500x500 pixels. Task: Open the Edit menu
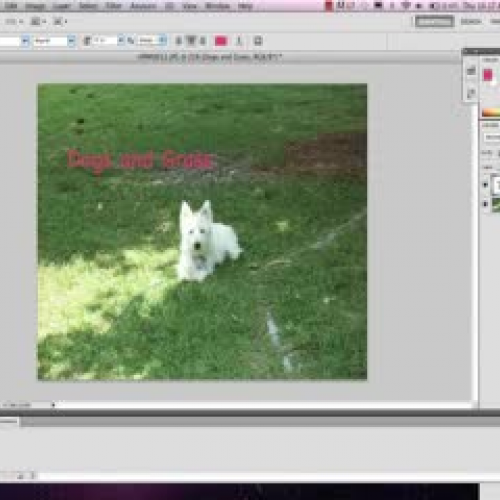coord(11,6)
